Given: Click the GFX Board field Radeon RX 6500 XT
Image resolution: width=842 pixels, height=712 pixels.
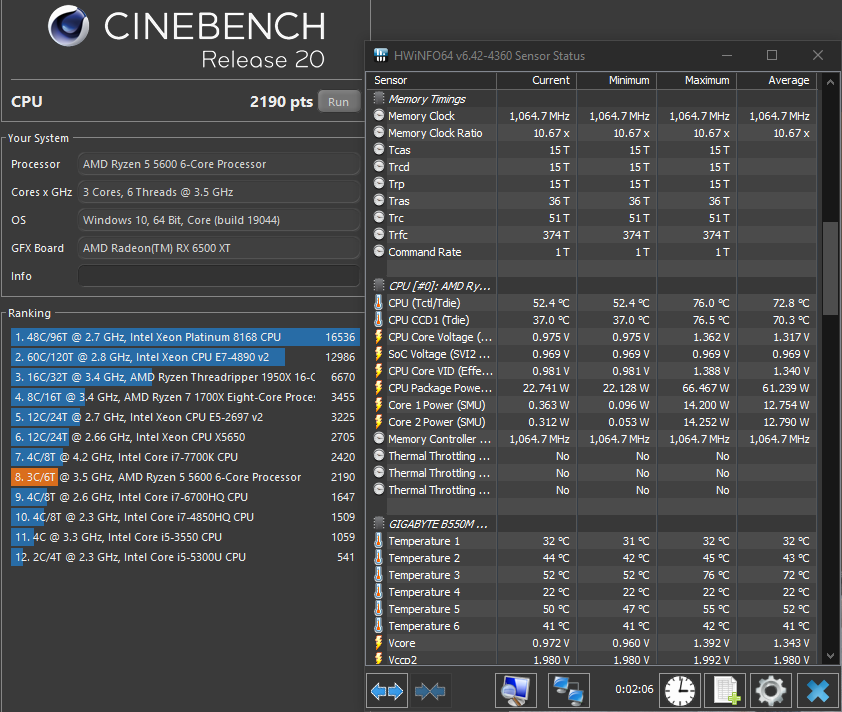Looking at the screenshot, I should [219, 248].
